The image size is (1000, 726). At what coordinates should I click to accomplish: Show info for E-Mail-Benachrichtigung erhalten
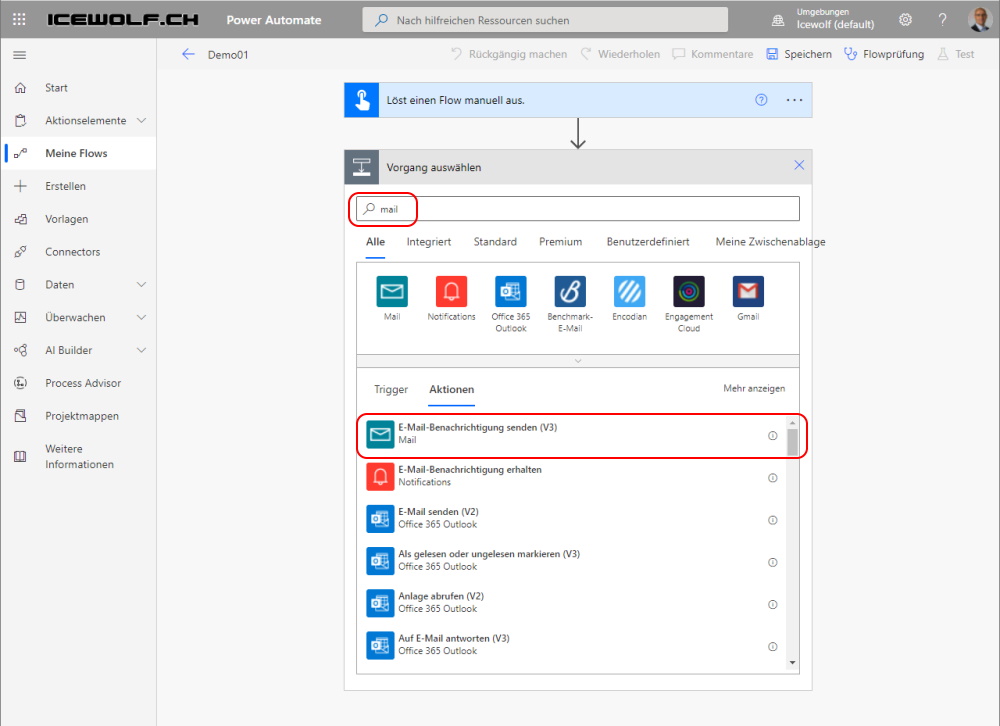pyautogui.click(x=772, y=478)
